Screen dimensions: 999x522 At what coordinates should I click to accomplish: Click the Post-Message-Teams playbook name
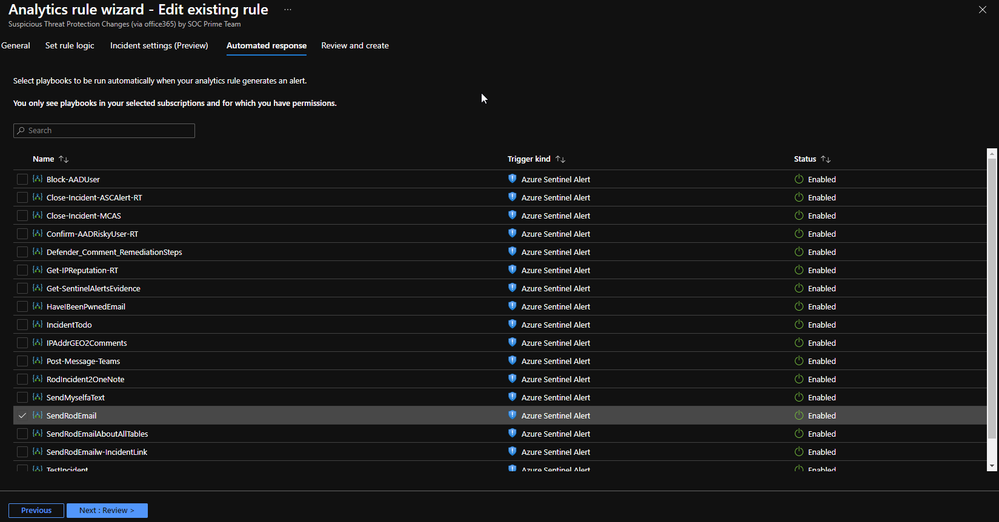pyautogui.click(x=83, y=361)
